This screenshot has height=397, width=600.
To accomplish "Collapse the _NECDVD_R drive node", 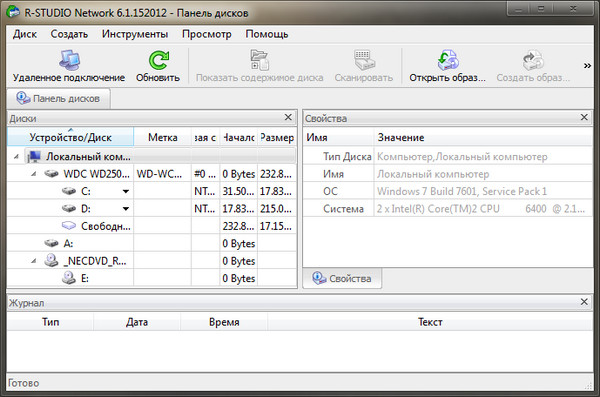I will coord(34,261).
